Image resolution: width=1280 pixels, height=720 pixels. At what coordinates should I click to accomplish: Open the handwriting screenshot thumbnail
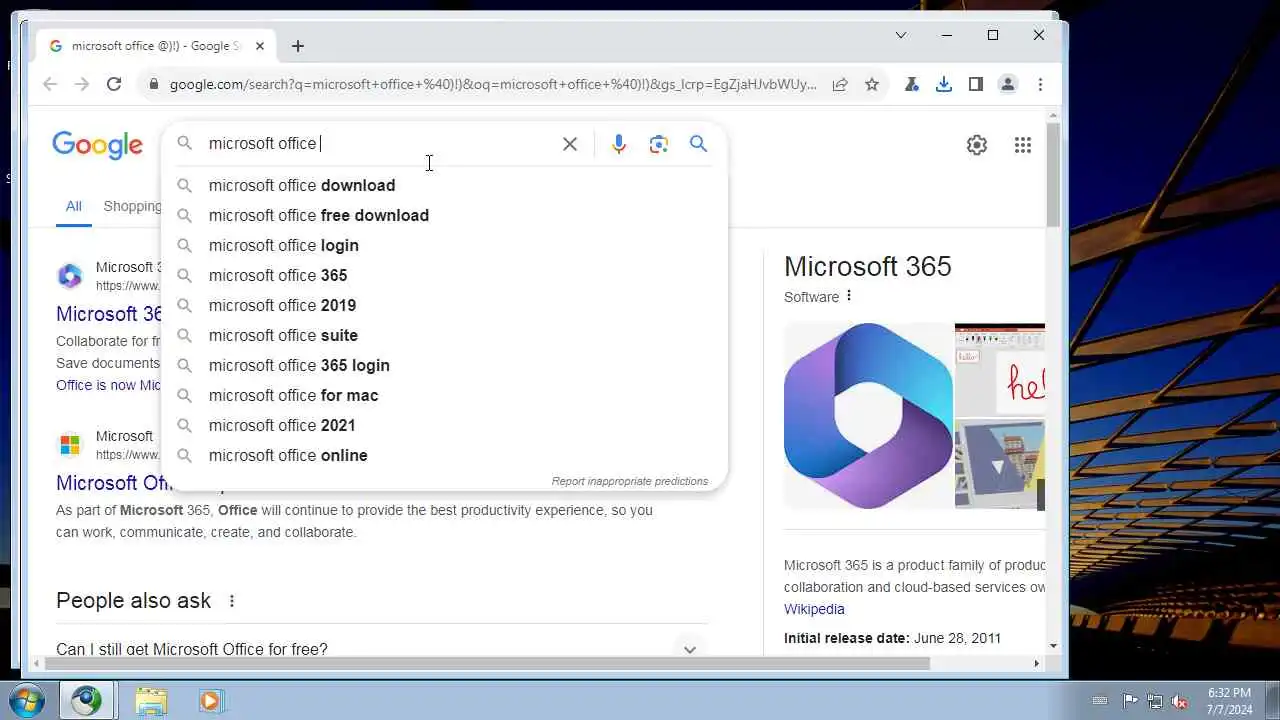click(1000, 368)
